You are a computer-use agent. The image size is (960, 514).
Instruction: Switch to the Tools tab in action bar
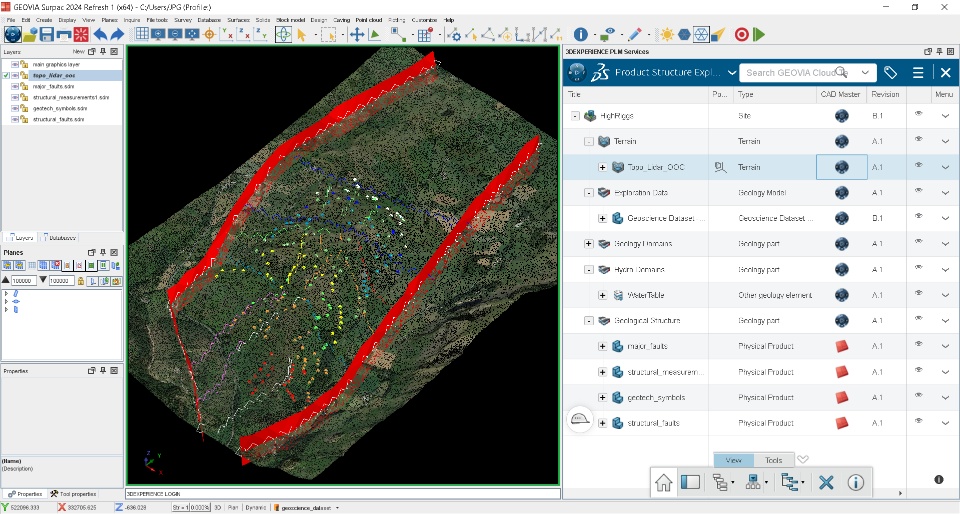coord(773,460)
